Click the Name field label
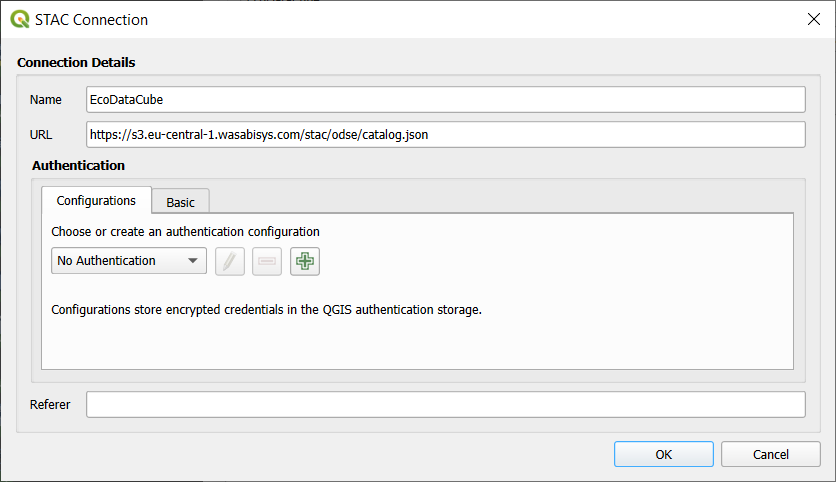This screenshot has width=836, height=482. pos(46,100)
